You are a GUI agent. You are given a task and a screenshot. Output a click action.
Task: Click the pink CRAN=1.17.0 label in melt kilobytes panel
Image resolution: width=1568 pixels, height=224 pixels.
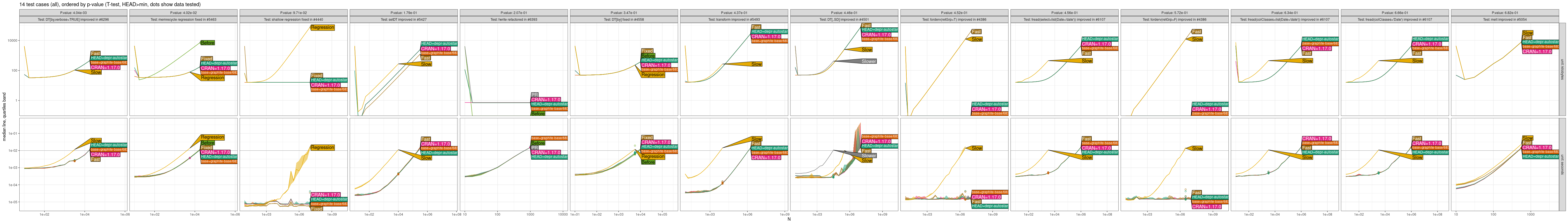click(x=1537, y=52)
